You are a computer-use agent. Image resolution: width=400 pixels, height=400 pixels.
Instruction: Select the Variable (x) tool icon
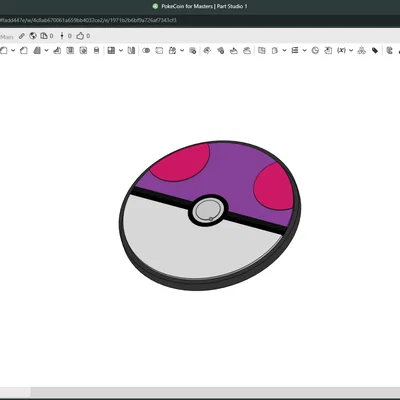coord(341,51)
